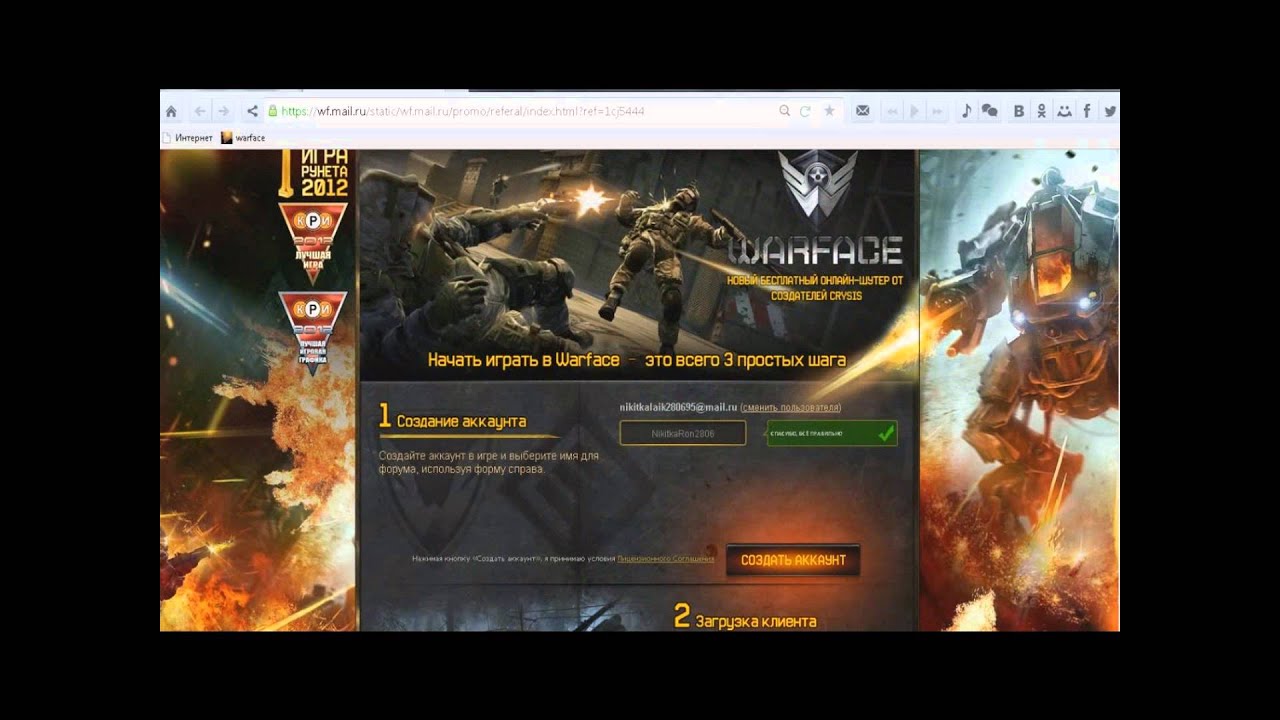Open music with the note icon

click(x=966, y=111)
